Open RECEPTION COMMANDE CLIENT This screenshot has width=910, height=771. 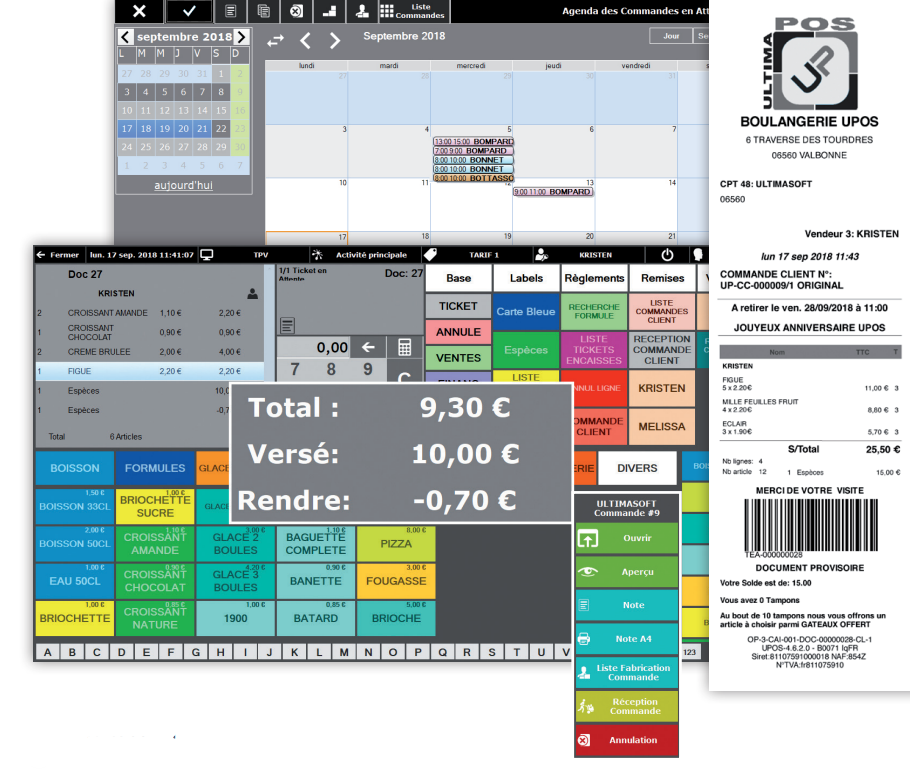662,350
